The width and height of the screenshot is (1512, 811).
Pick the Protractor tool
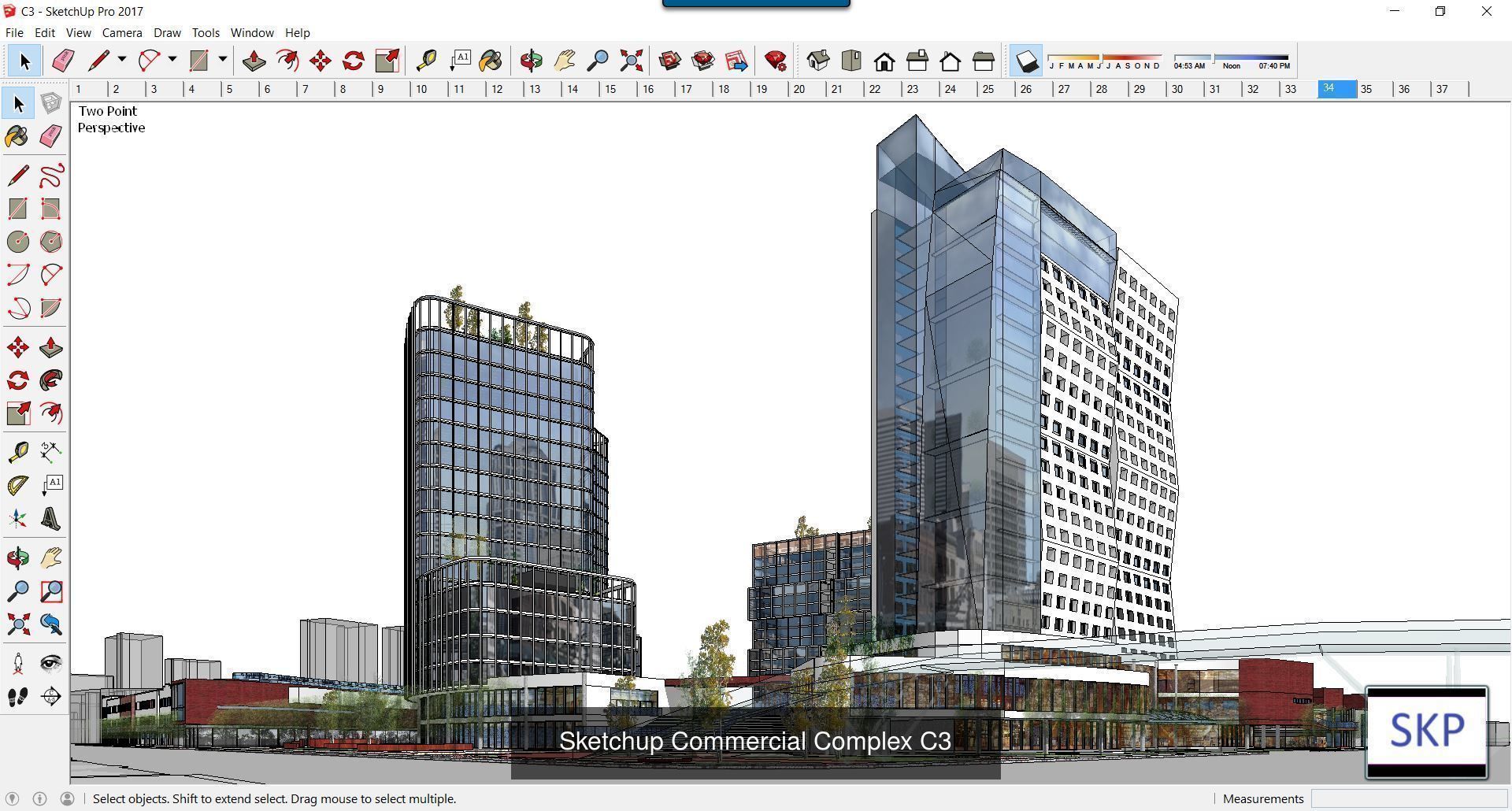coord(18,485)
